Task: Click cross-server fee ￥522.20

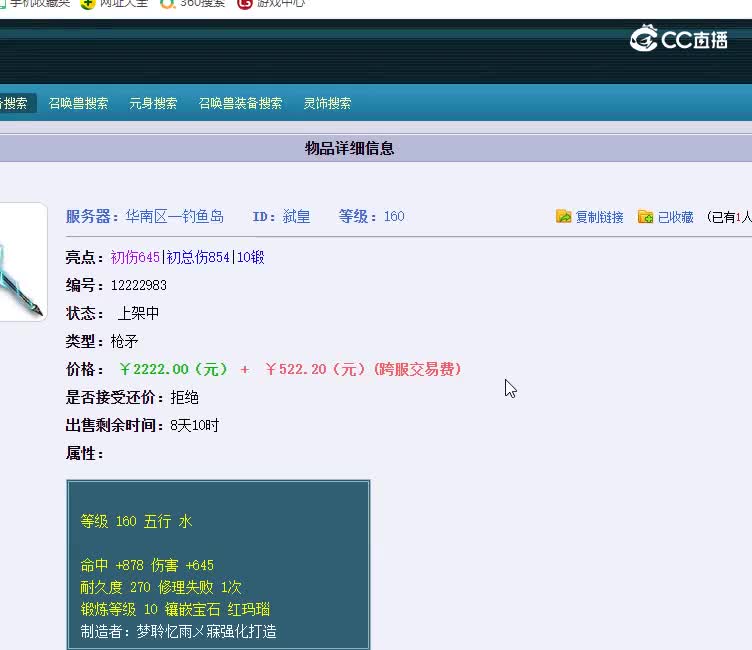Action: [x=295, y=369]
